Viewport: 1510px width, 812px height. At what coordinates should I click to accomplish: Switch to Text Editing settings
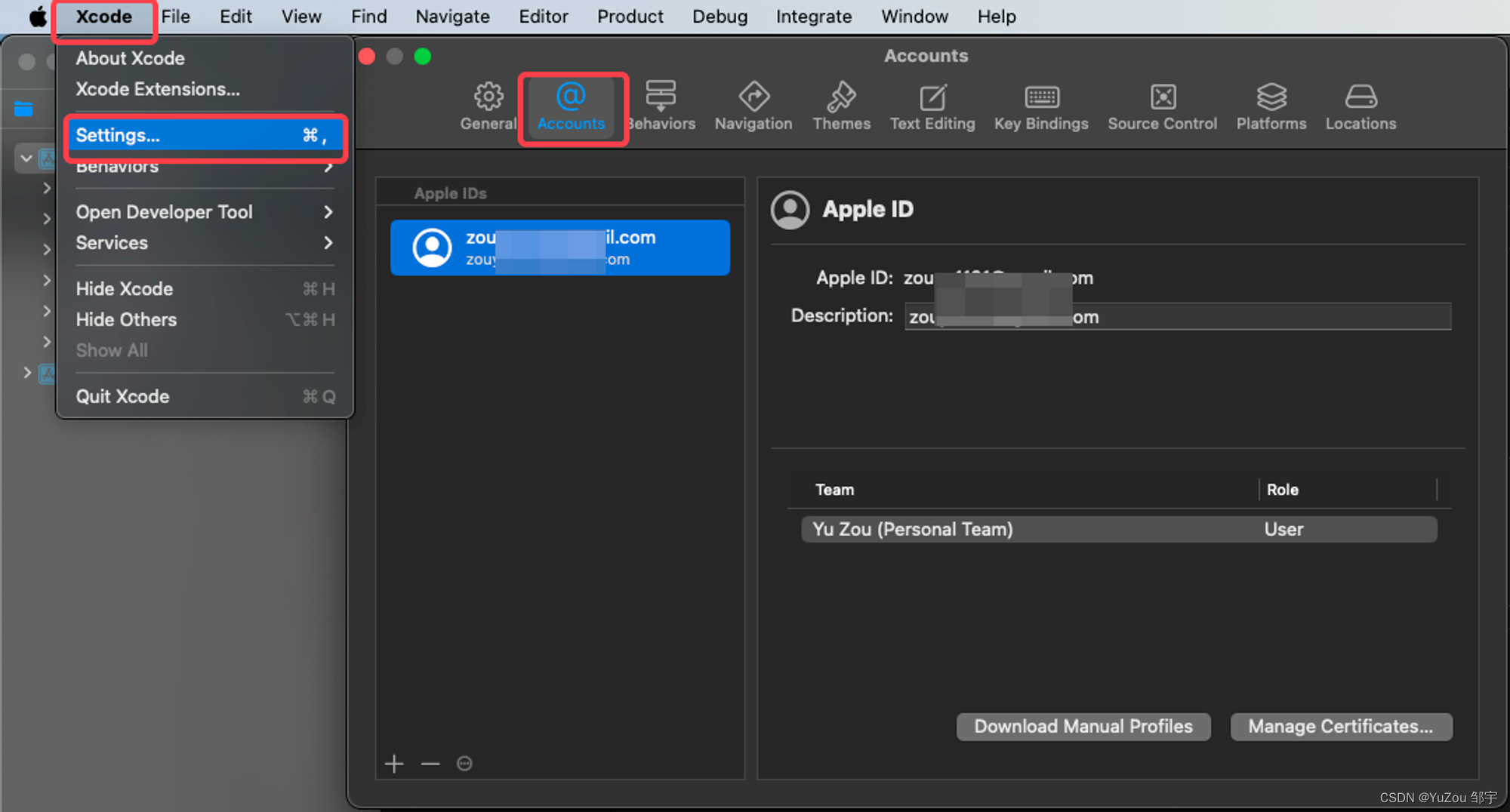pyautogui.click(x=932, y=106)
